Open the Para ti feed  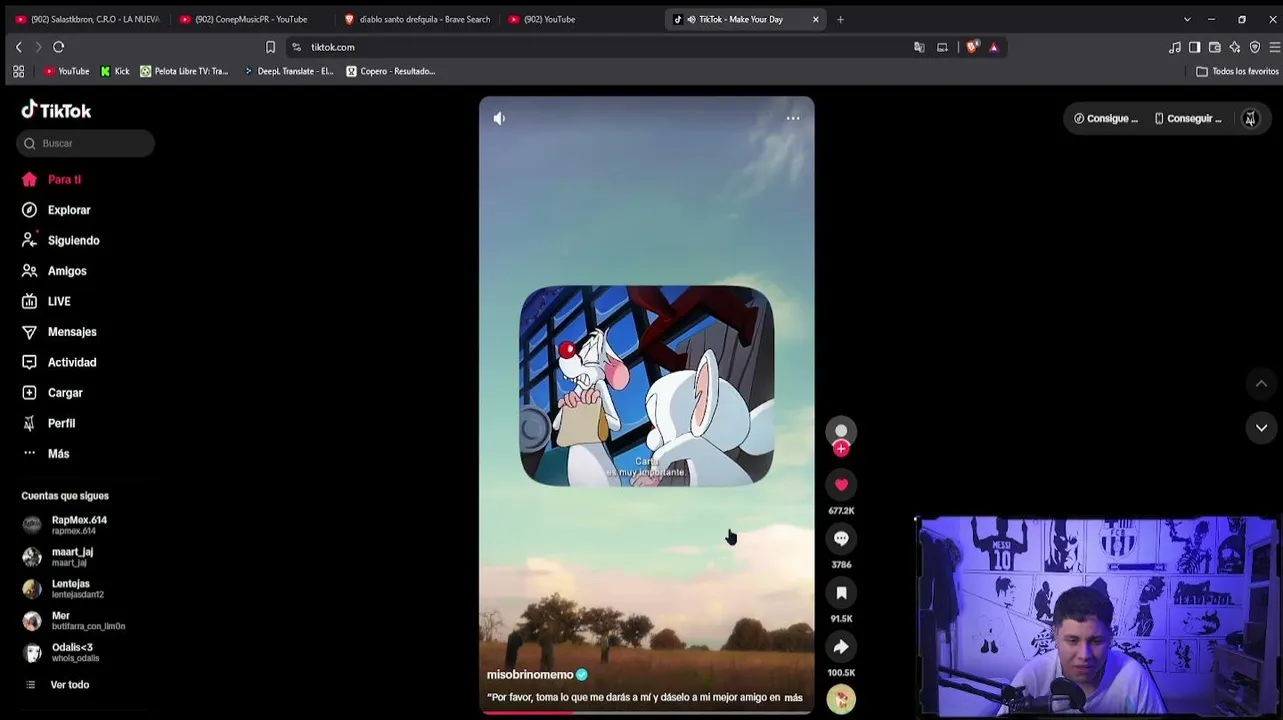coord(52,180)
